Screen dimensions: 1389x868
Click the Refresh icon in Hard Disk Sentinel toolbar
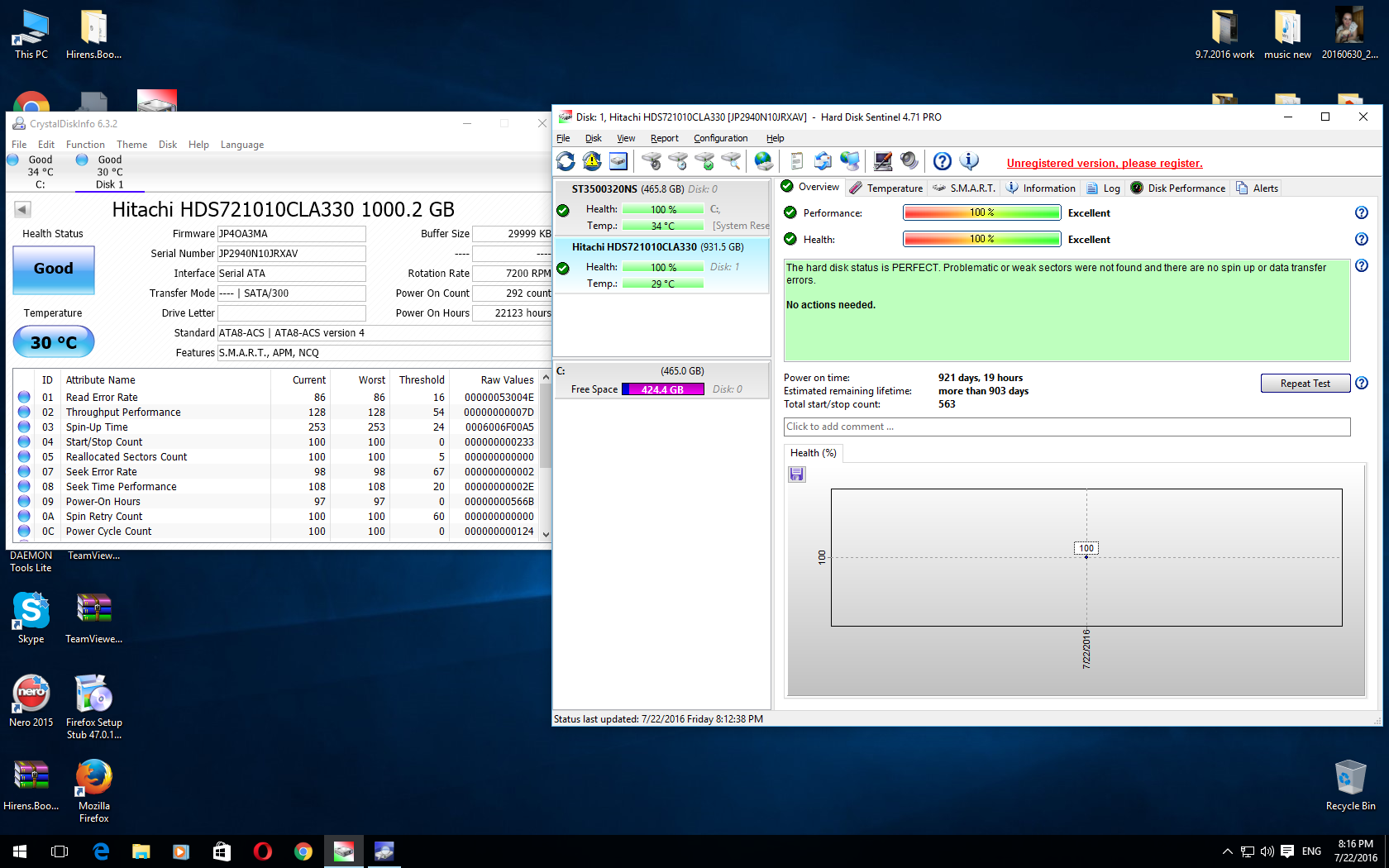point(566,161)
